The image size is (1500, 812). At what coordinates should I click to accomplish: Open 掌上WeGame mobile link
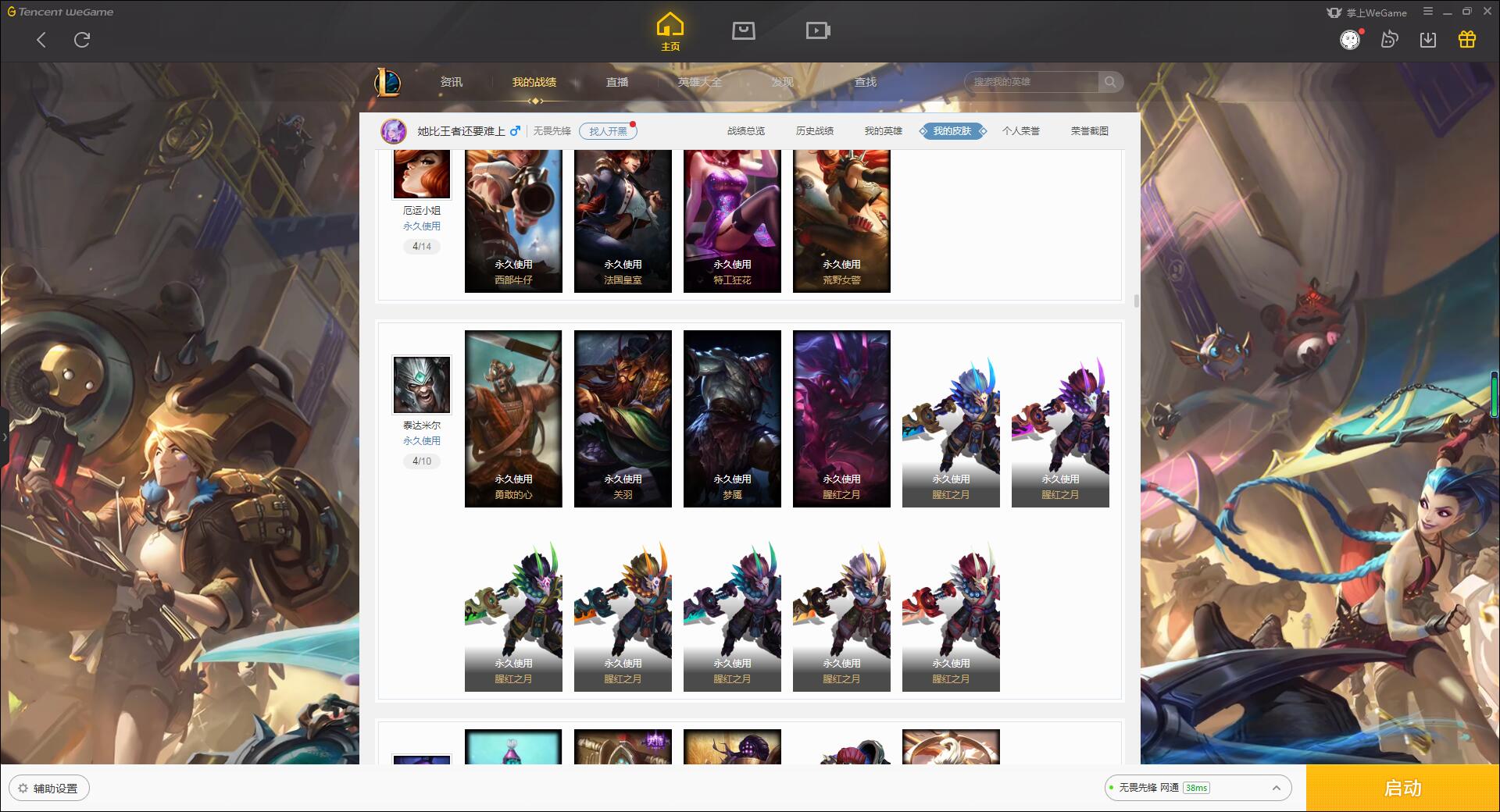(x=1367, y=12)
